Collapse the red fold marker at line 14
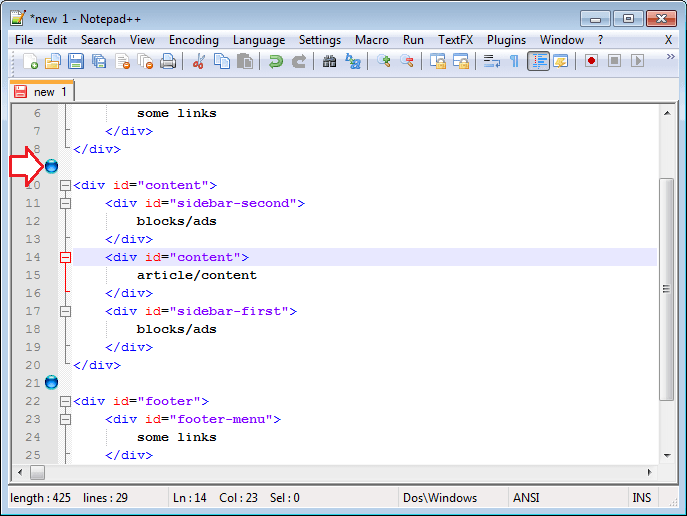Viewport: 687px width, 516px height. 66,257
